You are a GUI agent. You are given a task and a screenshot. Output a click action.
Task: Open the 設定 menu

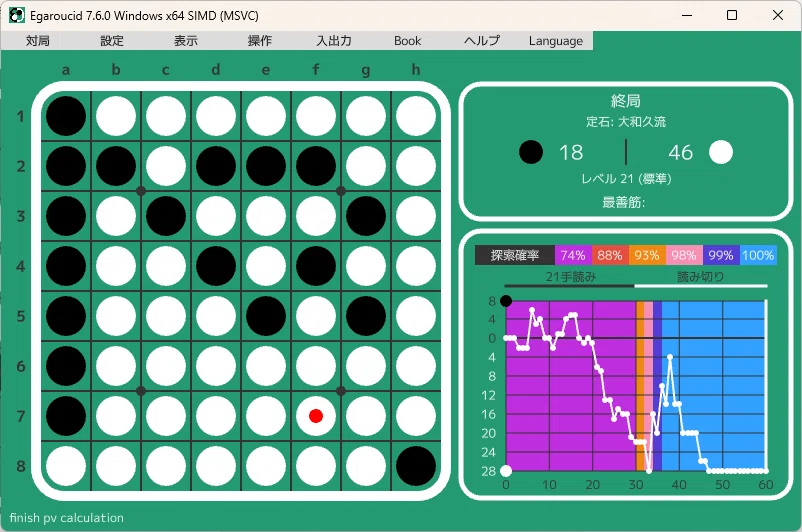(x=112, y=41)
